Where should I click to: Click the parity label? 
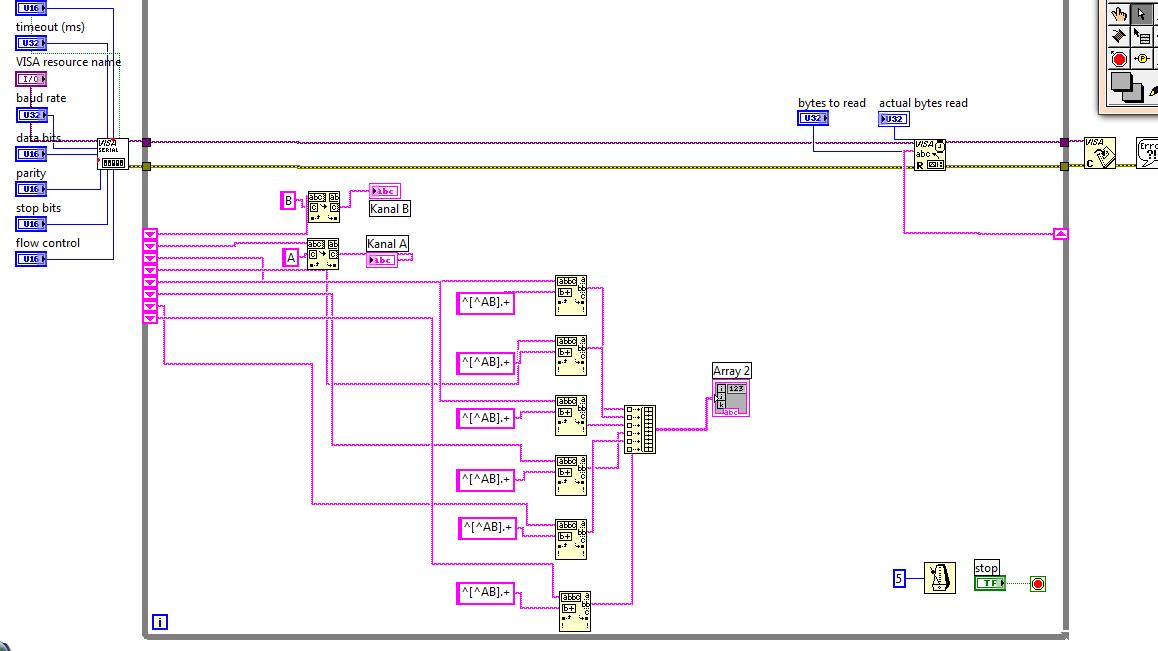(x=31, y=173)
